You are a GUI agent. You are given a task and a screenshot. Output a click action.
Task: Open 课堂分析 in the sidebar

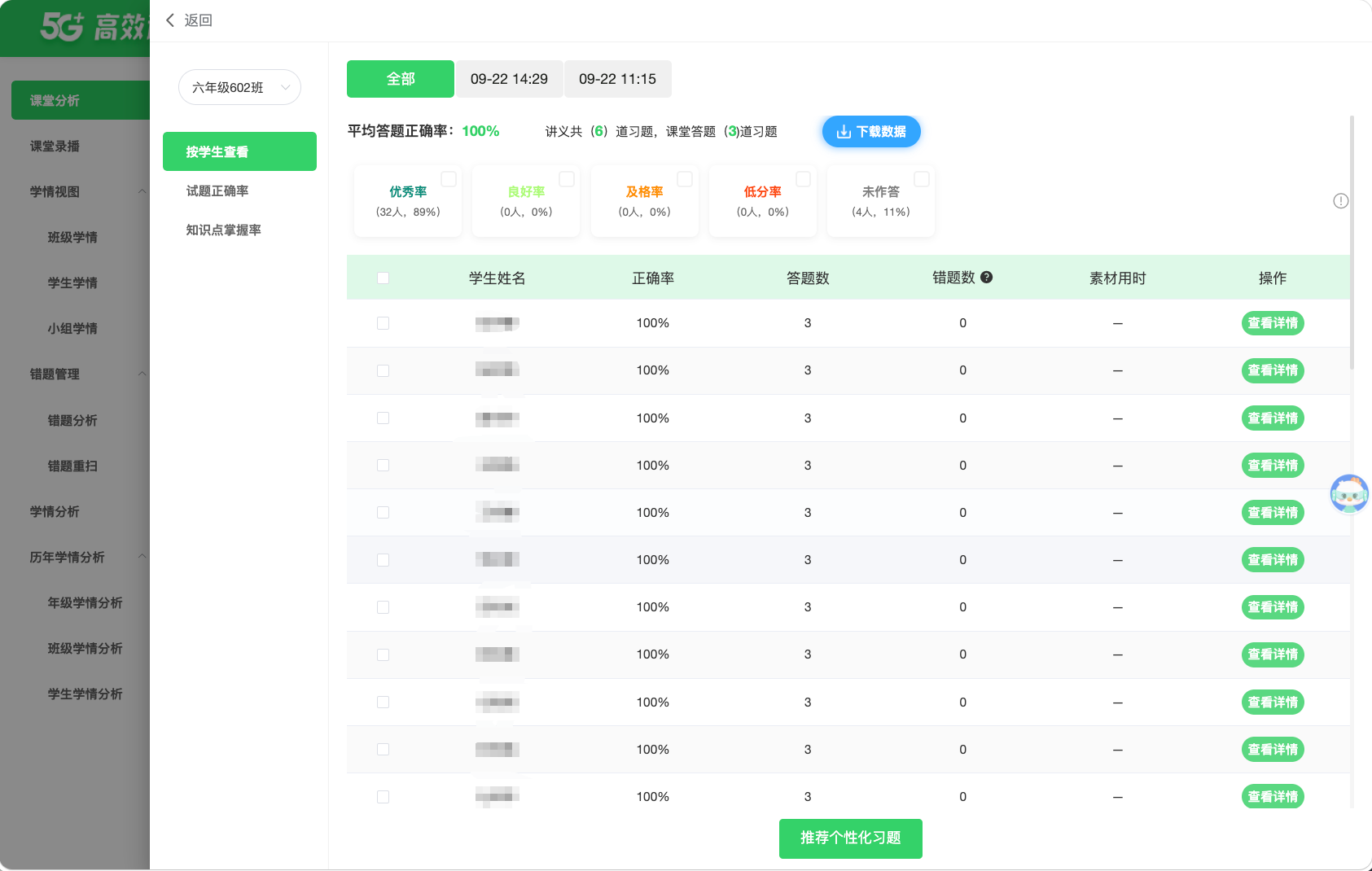click(81, 100)
